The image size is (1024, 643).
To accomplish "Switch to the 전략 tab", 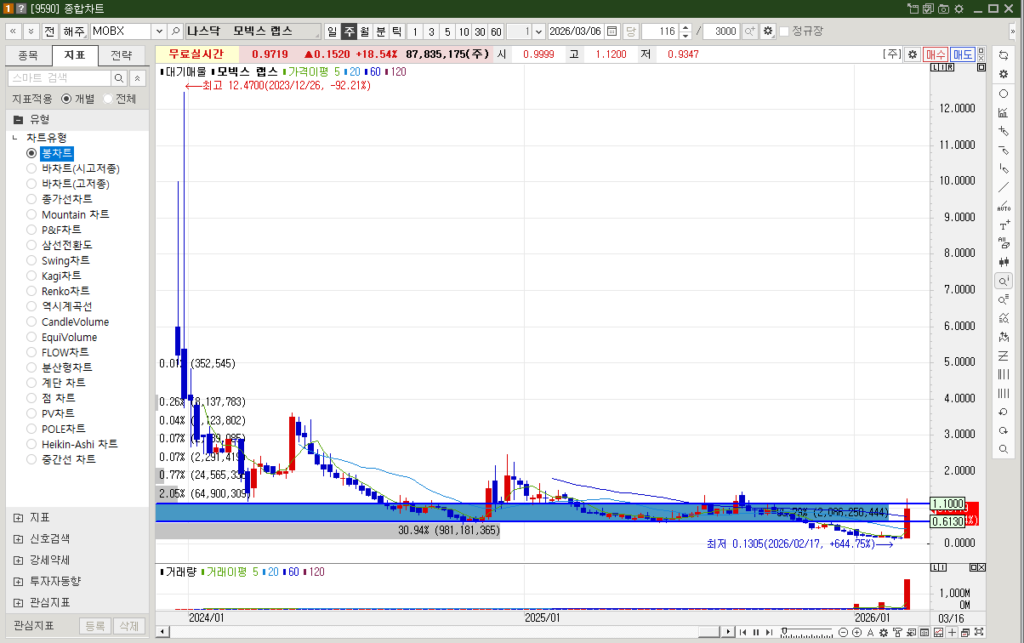I will click(121, 55).
